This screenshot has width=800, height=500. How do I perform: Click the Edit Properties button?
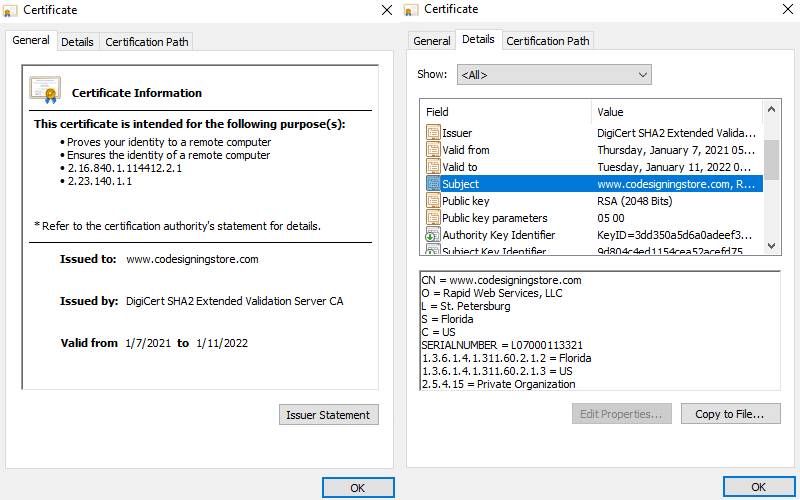click(621, 414)
